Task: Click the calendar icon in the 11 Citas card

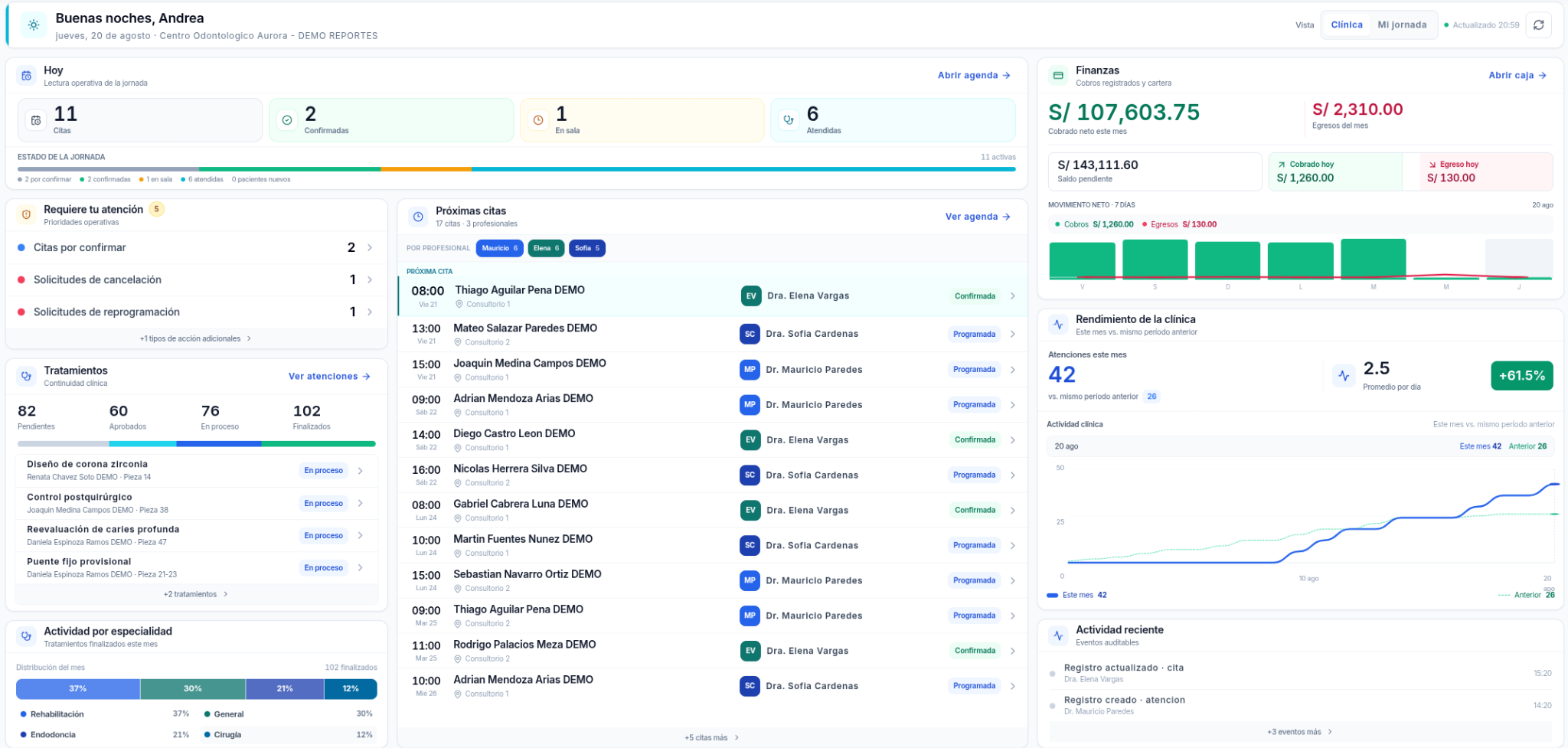Action: 36,120
